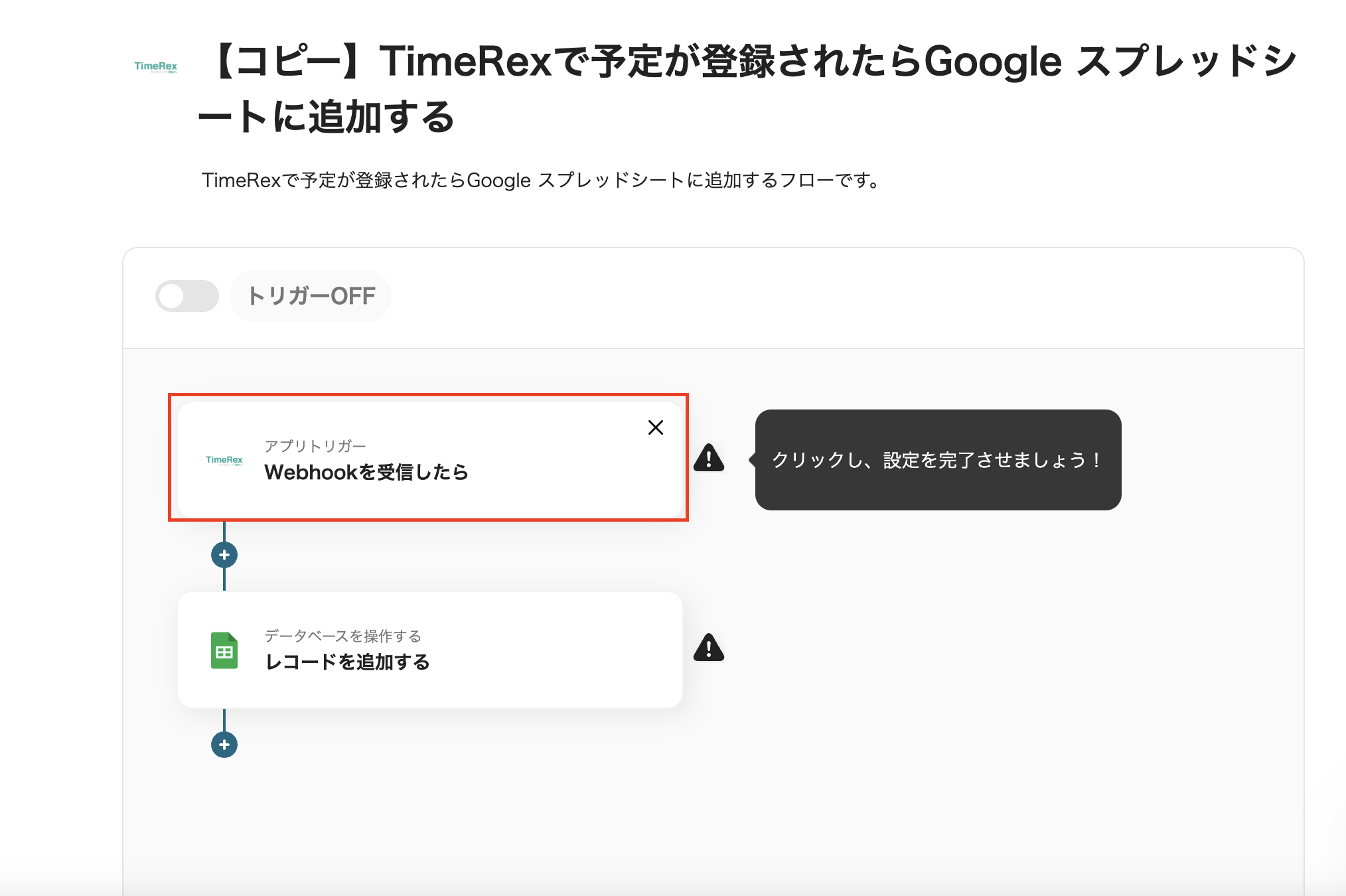Click the トリガーOFF status label
The image size is (1346, 896).
311,296
